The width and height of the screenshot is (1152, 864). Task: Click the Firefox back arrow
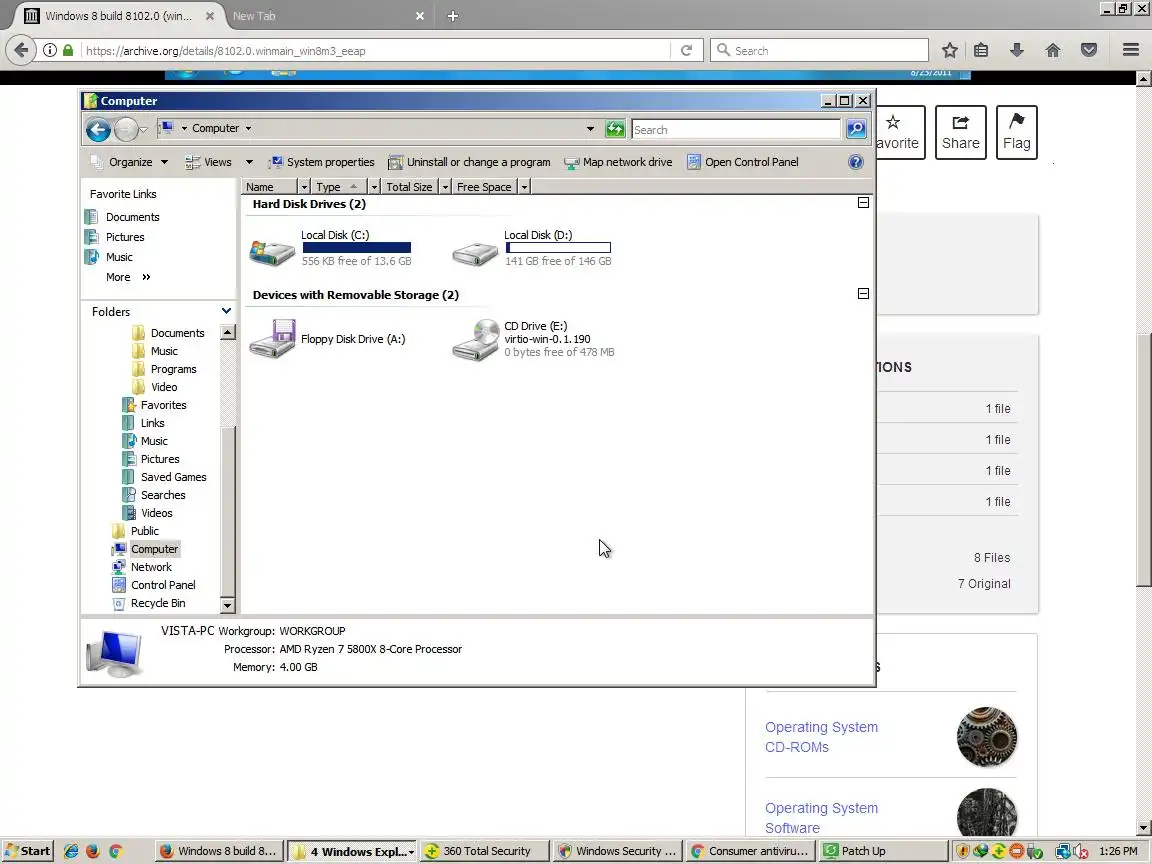click(x=21, y=50)
